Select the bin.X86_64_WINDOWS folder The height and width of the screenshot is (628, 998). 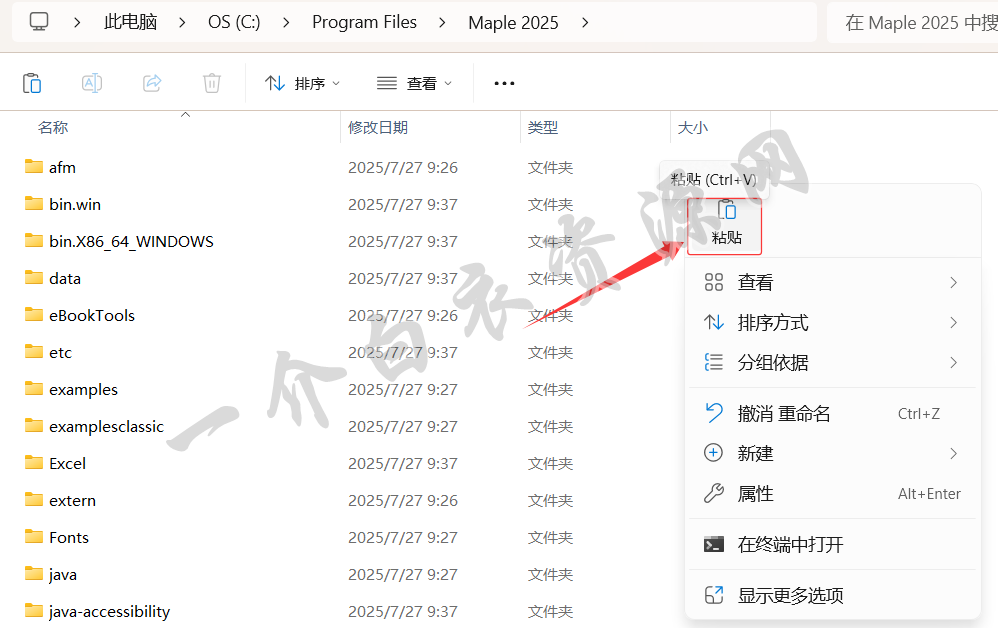pyautogui.click(x=131, y=242)
